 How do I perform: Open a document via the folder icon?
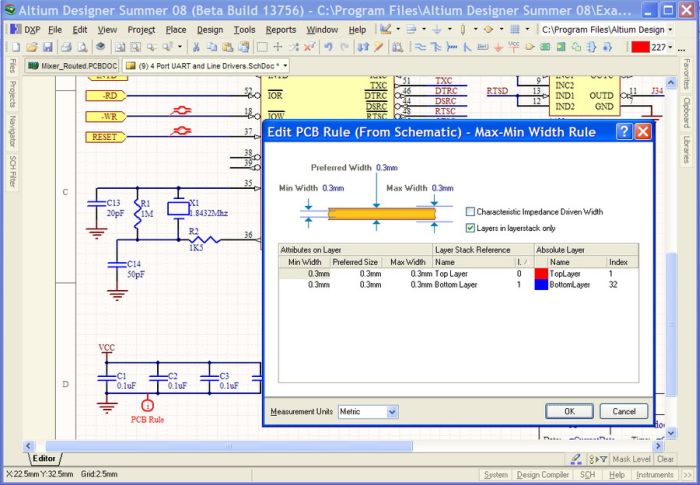[x=32, y=47]
